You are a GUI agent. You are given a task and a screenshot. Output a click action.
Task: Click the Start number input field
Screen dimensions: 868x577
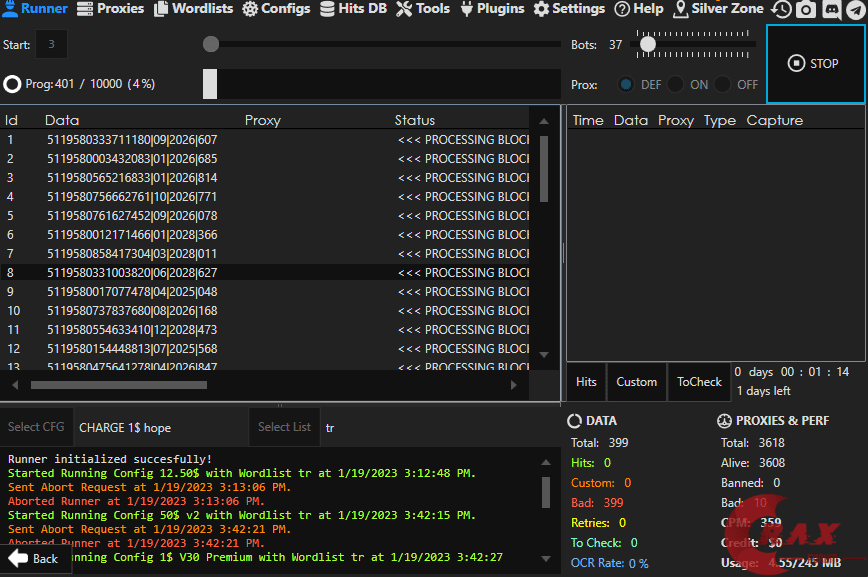pos(51,45)
